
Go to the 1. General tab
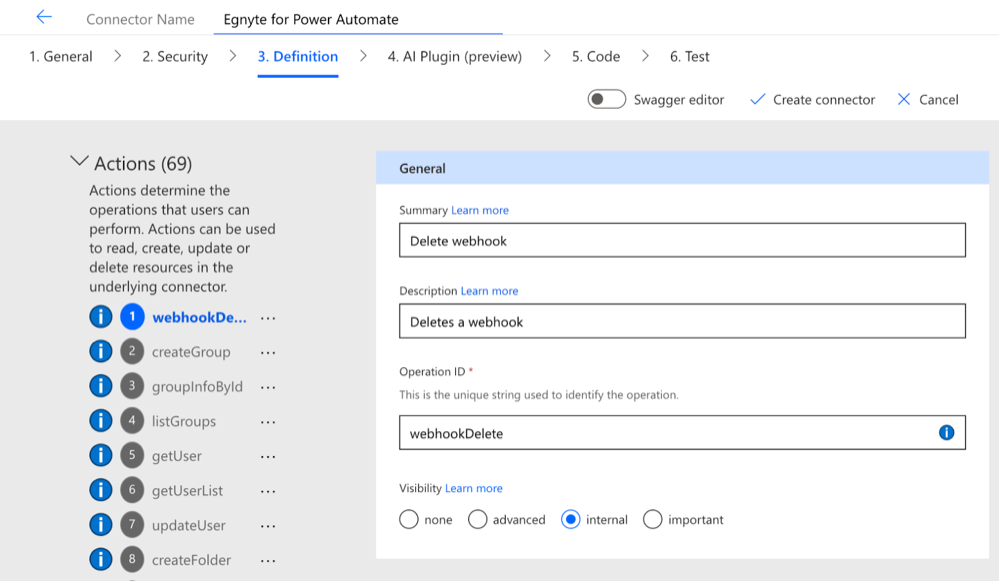(x=61, y=57)
